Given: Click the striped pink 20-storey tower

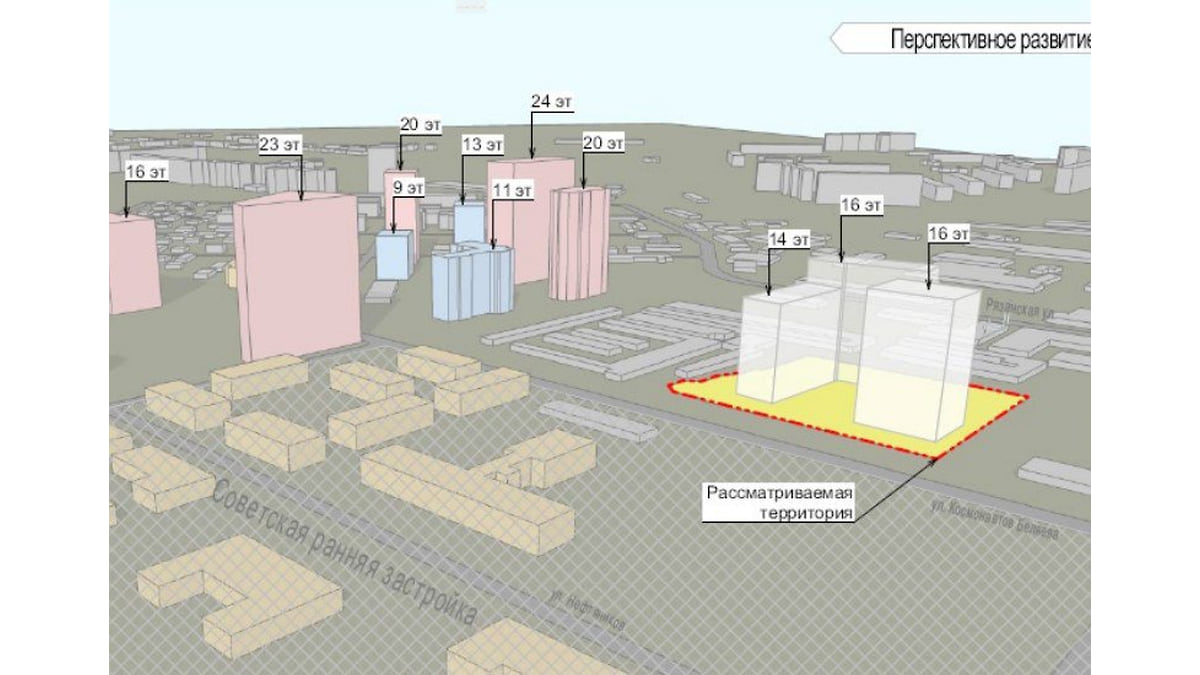Looking at the screenshot, I should (579, 243).
